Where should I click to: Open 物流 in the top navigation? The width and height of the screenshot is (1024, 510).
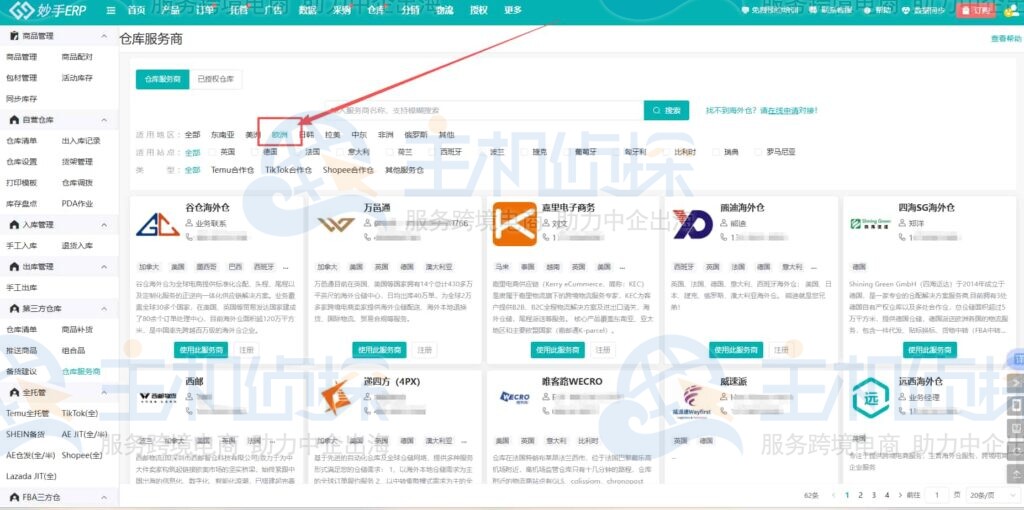pos(444,10)
